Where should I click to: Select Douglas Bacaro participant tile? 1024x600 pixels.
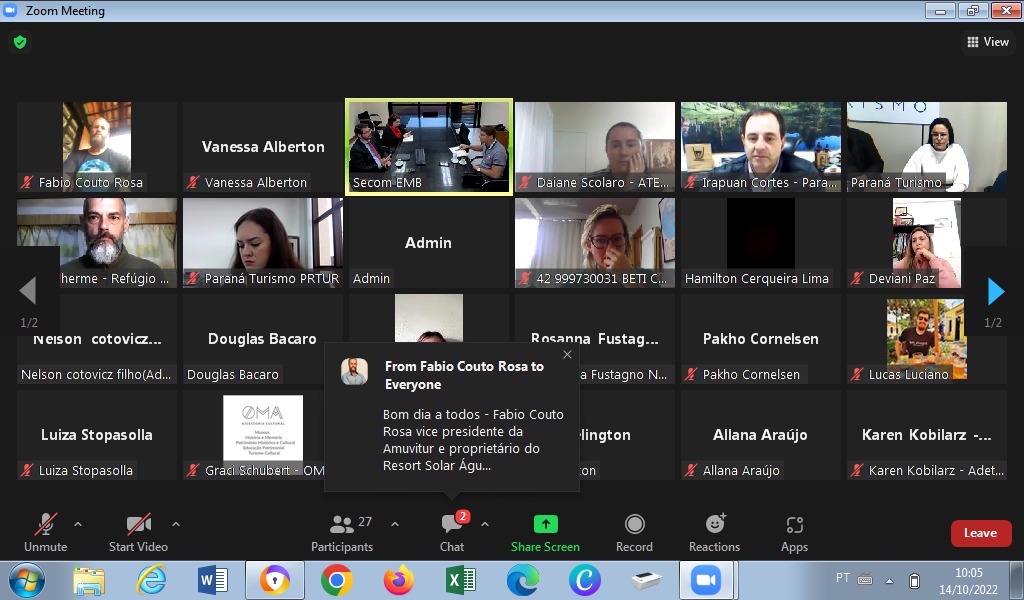263,339
